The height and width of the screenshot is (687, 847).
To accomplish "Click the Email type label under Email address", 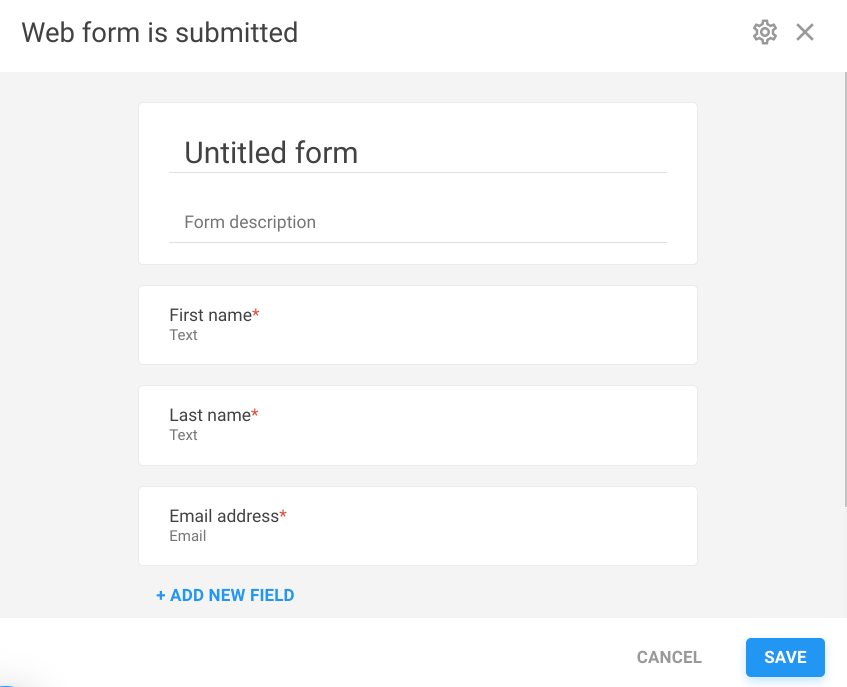I will coord(188,536).
